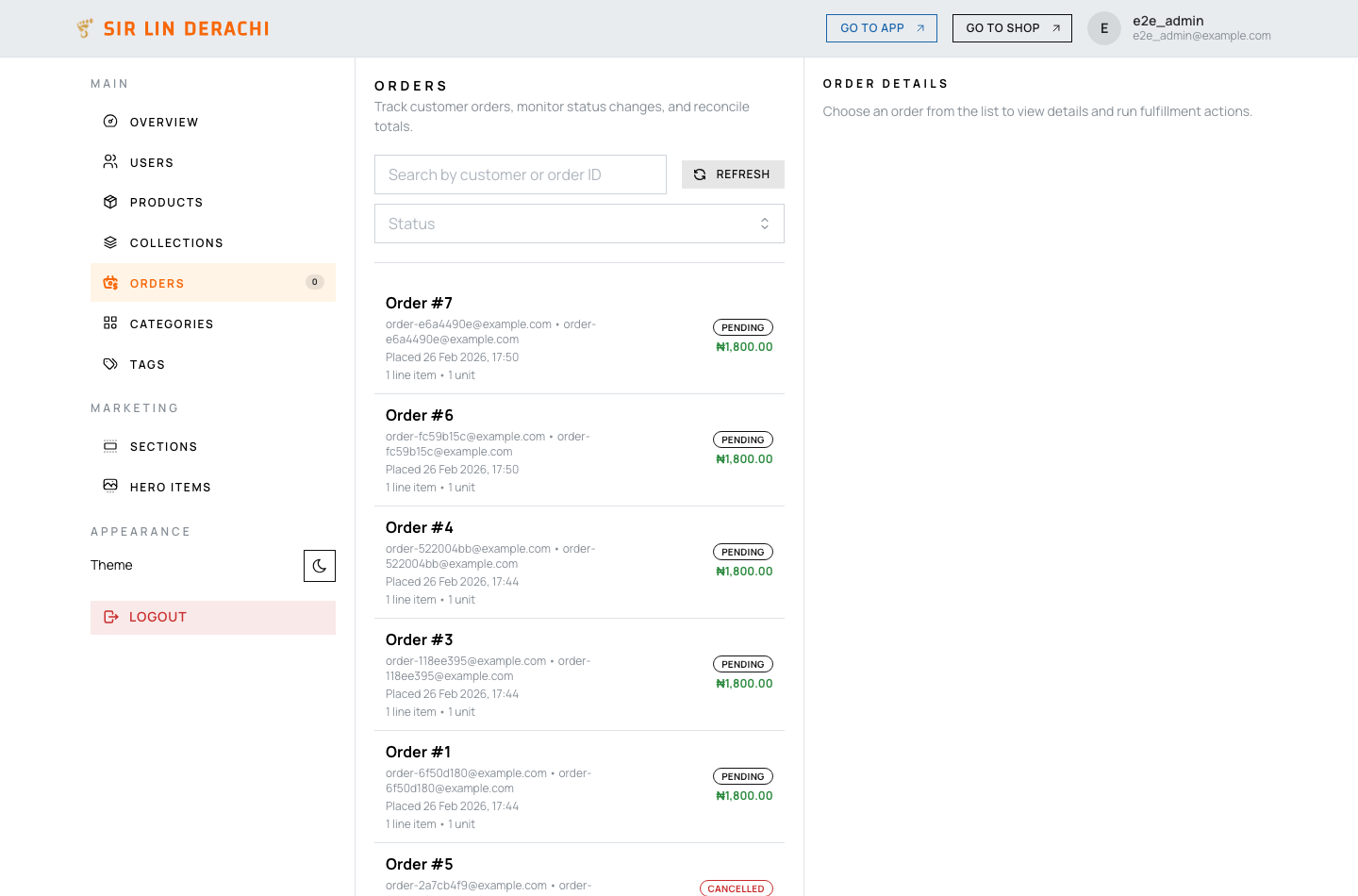Select Order #3 in the list
1358x896 pixels.
579,674
